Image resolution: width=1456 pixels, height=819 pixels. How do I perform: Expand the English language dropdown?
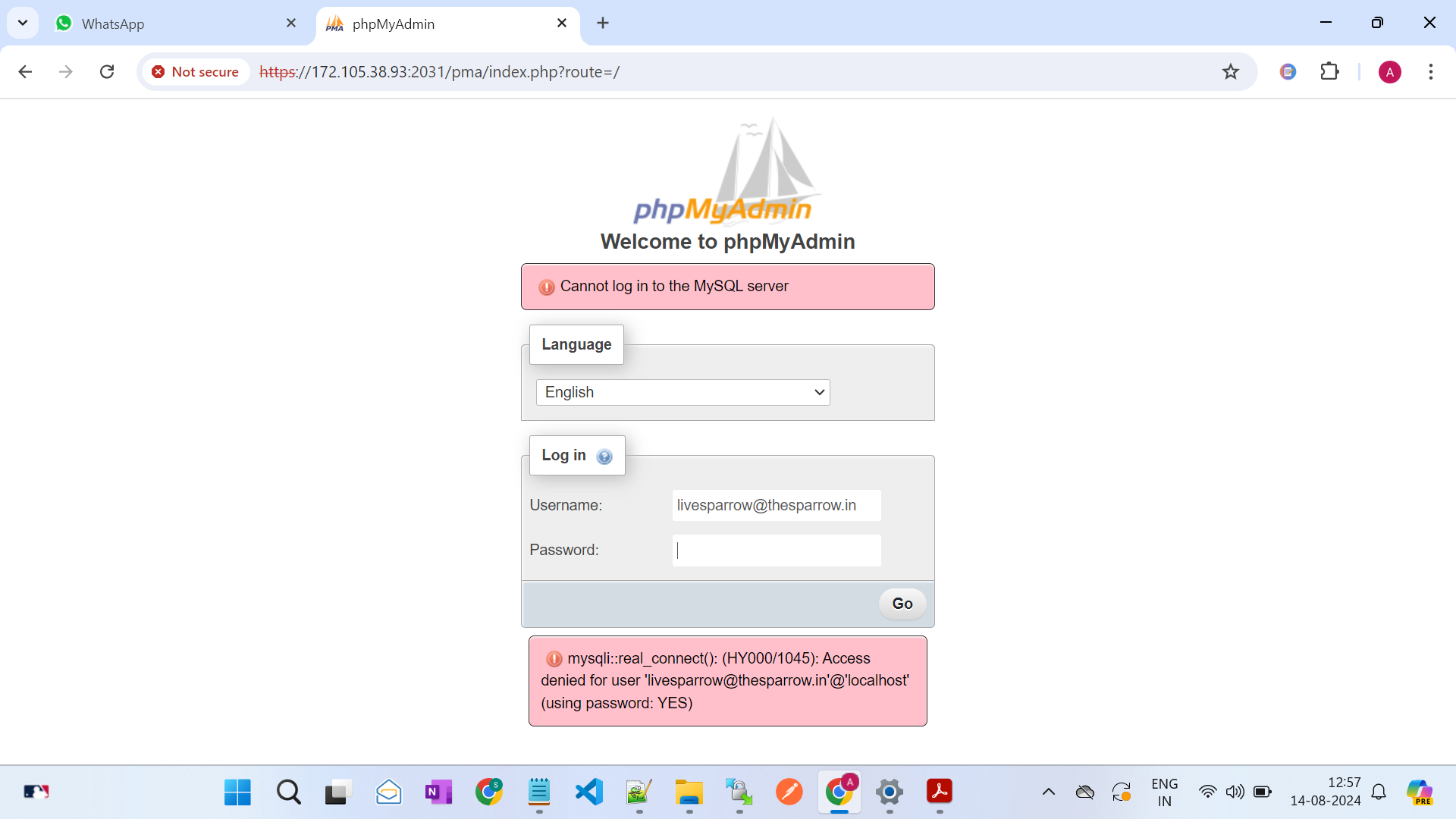682,392
